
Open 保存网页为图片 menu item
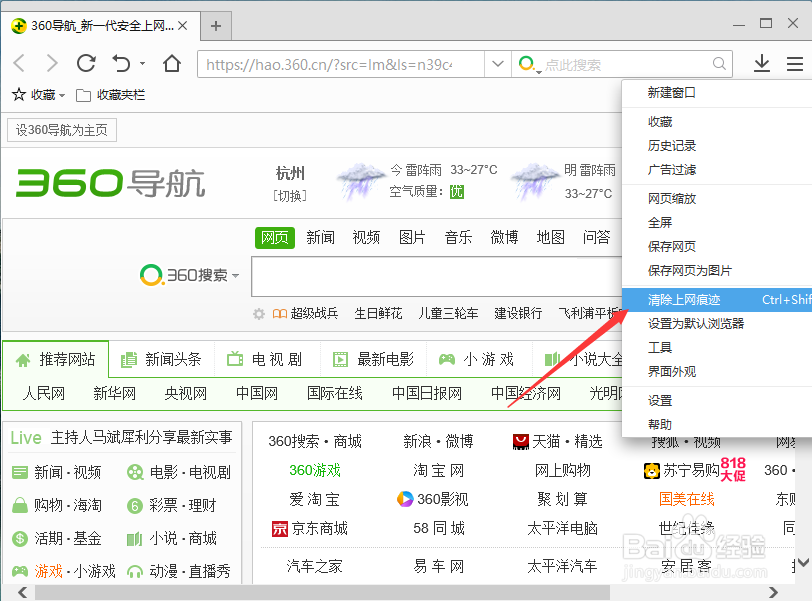coord(689,270)
